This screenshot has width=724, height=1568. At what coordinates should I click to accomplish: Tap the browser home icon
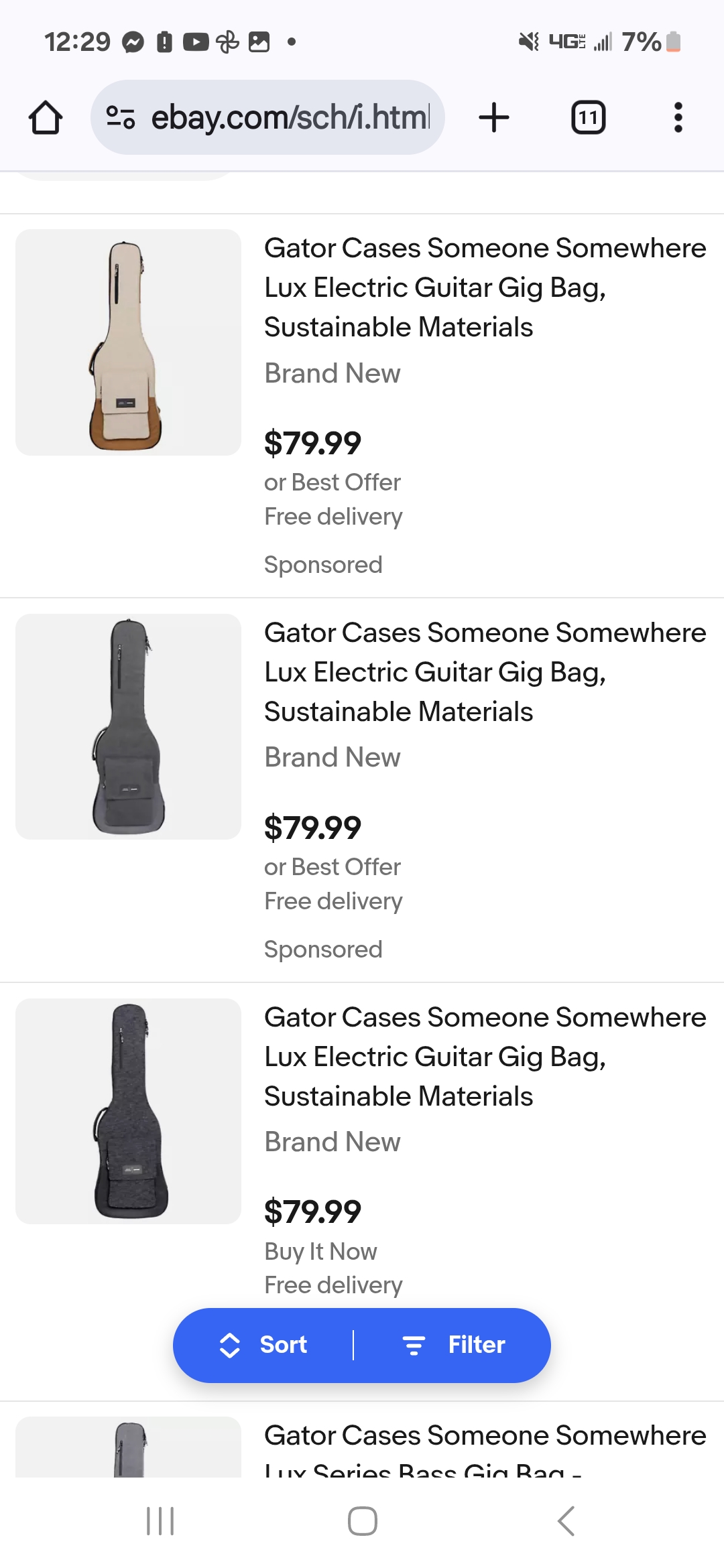(x=46, y=118)
